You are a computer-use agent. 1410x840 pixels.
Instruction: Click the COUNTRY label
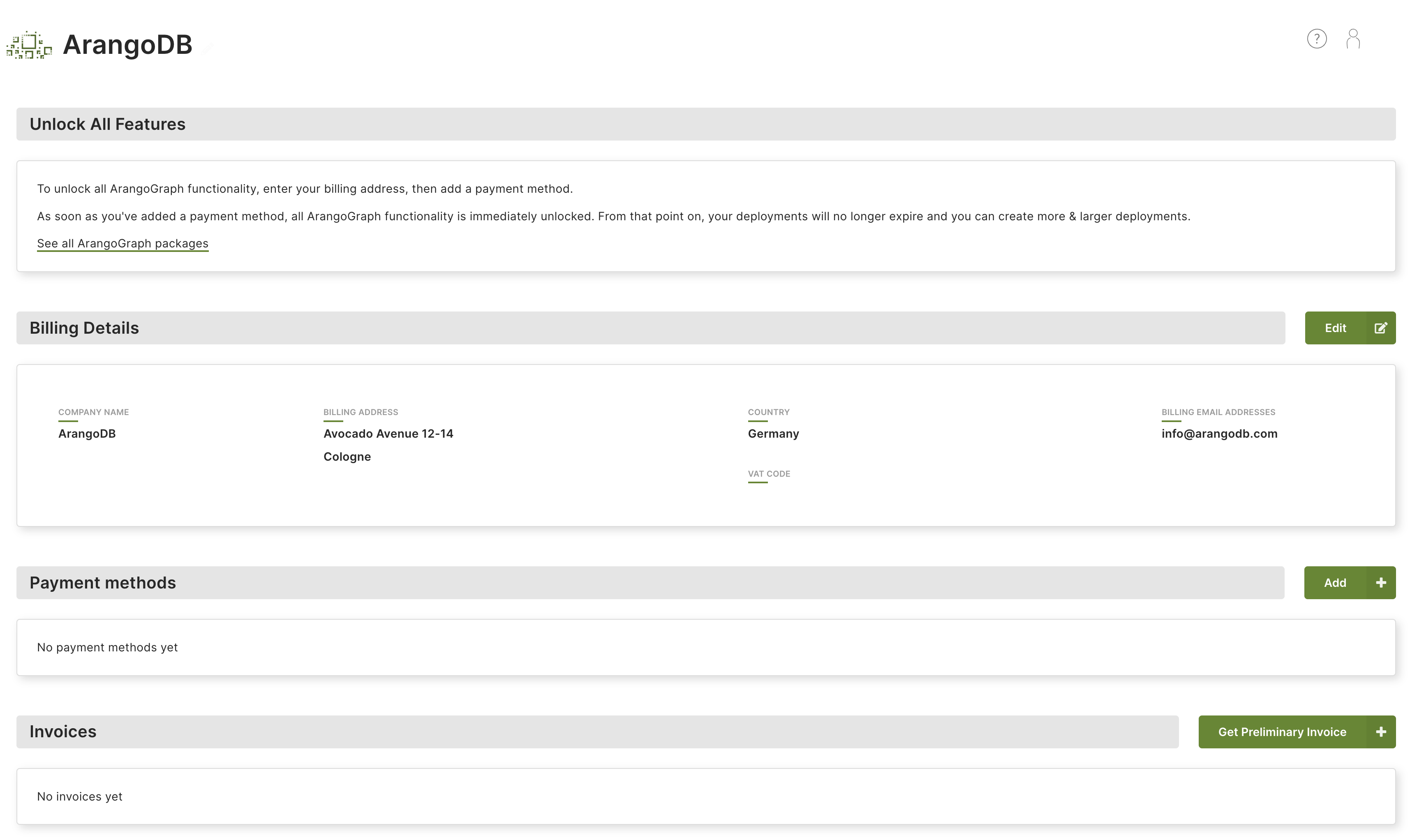tap(768, 412)
